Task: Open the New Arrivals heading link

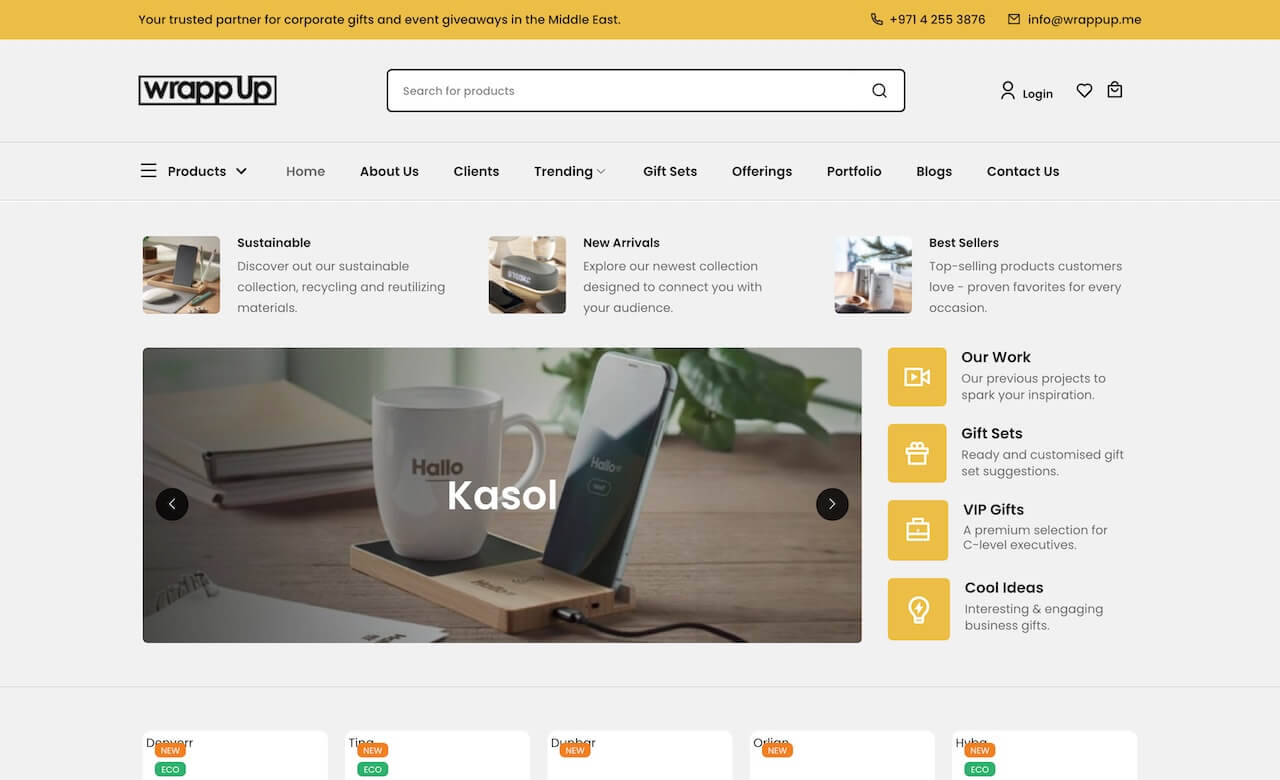Action: 621,242
